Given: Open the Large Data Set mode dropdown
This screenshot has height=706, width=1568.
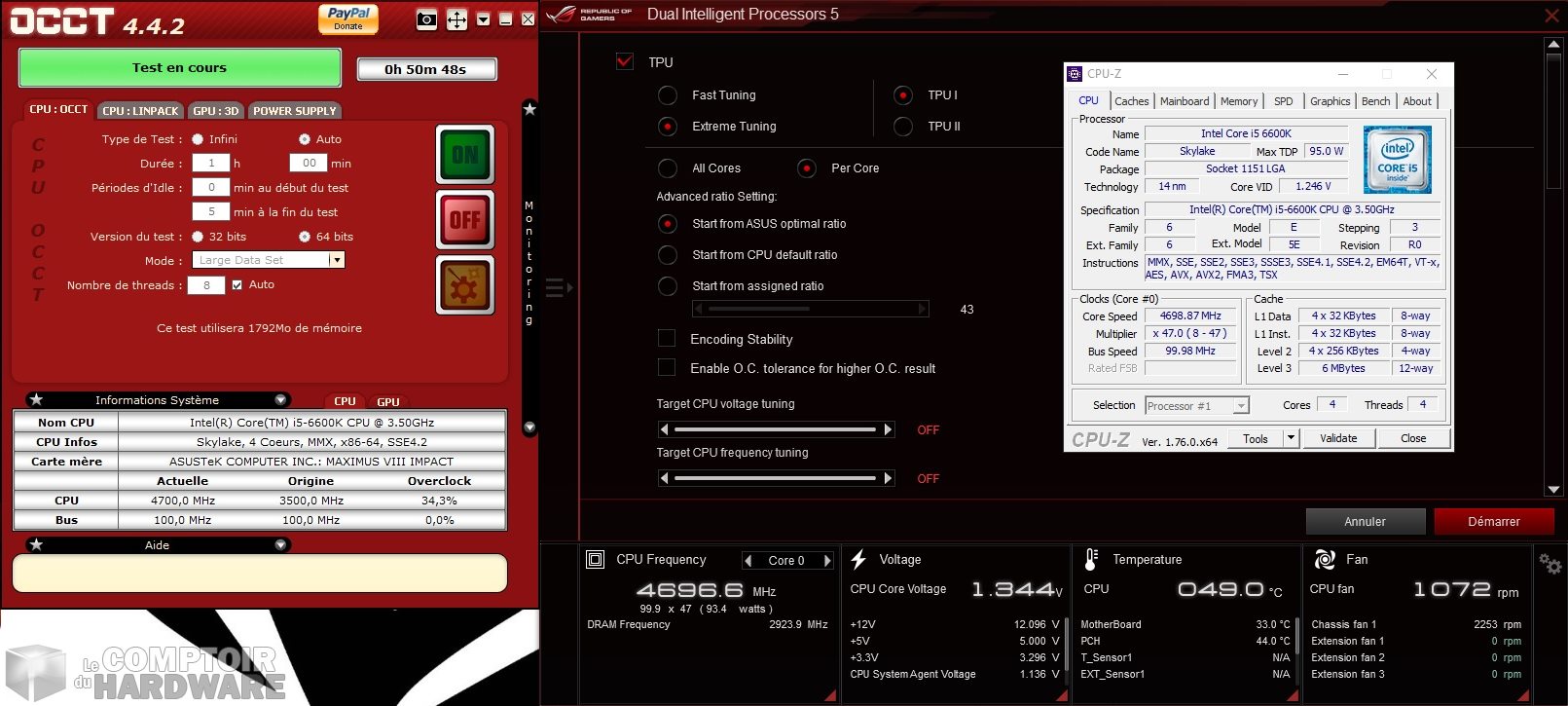Looking at the screenshot, I should click(337, 260).
